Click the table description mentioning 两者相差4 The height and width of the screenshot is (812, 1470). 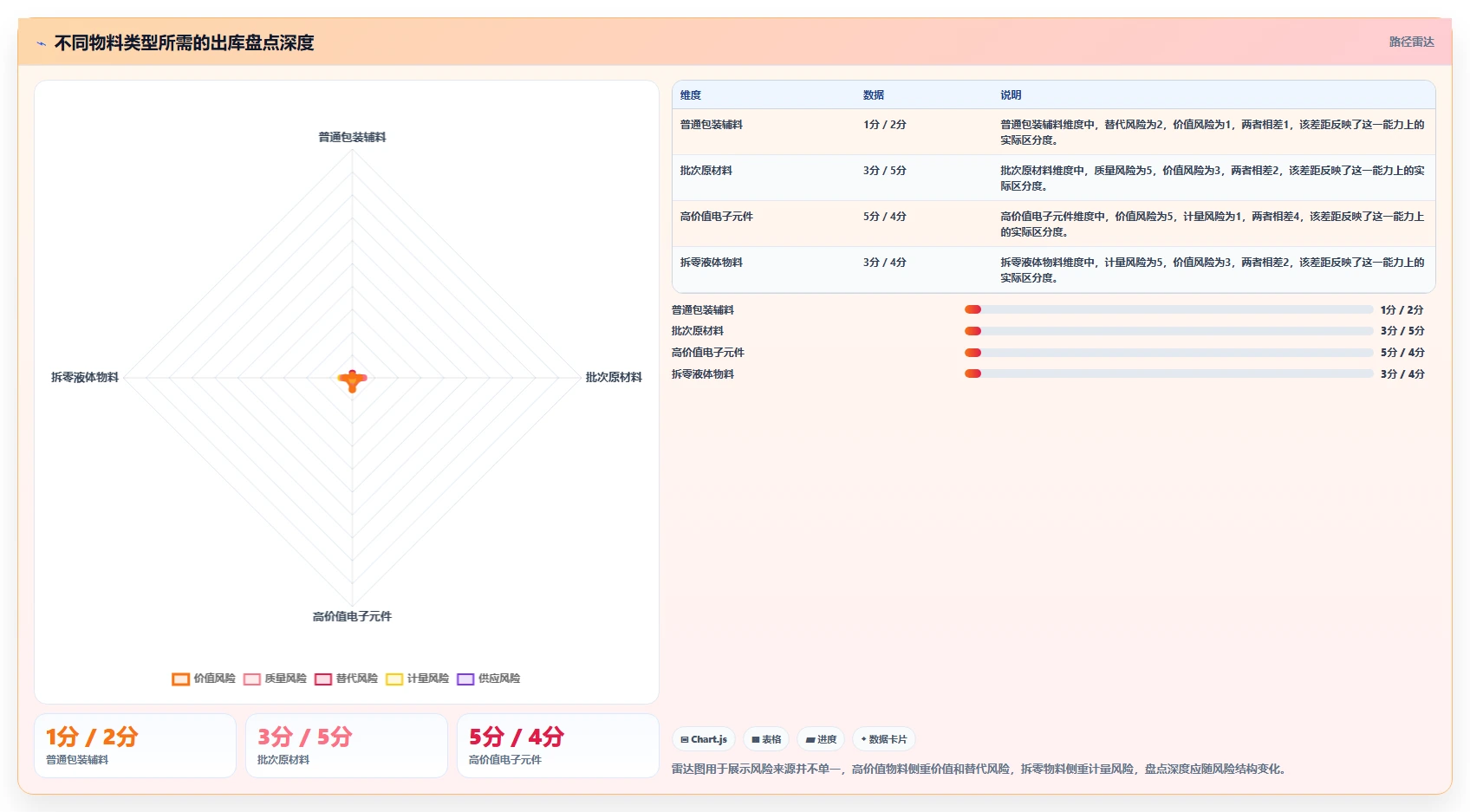coord(1213,224)
